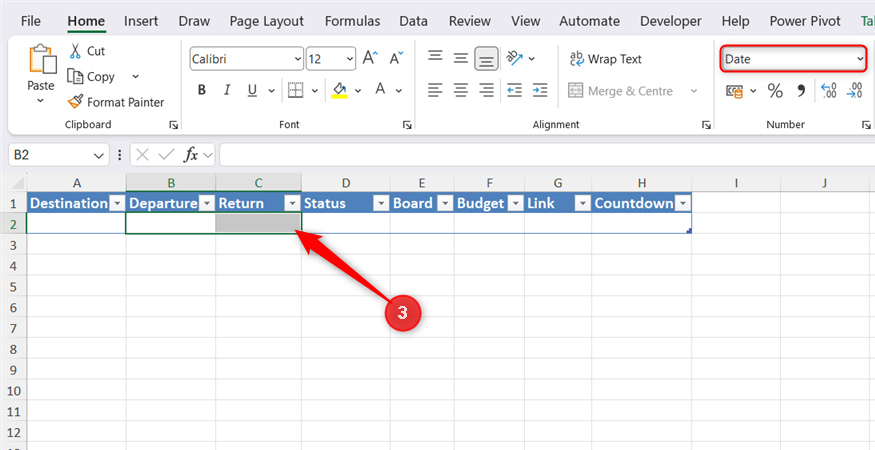875x450 pixels.
Task: Increase font size with larger A icon
Action: (x=370, y=58)
